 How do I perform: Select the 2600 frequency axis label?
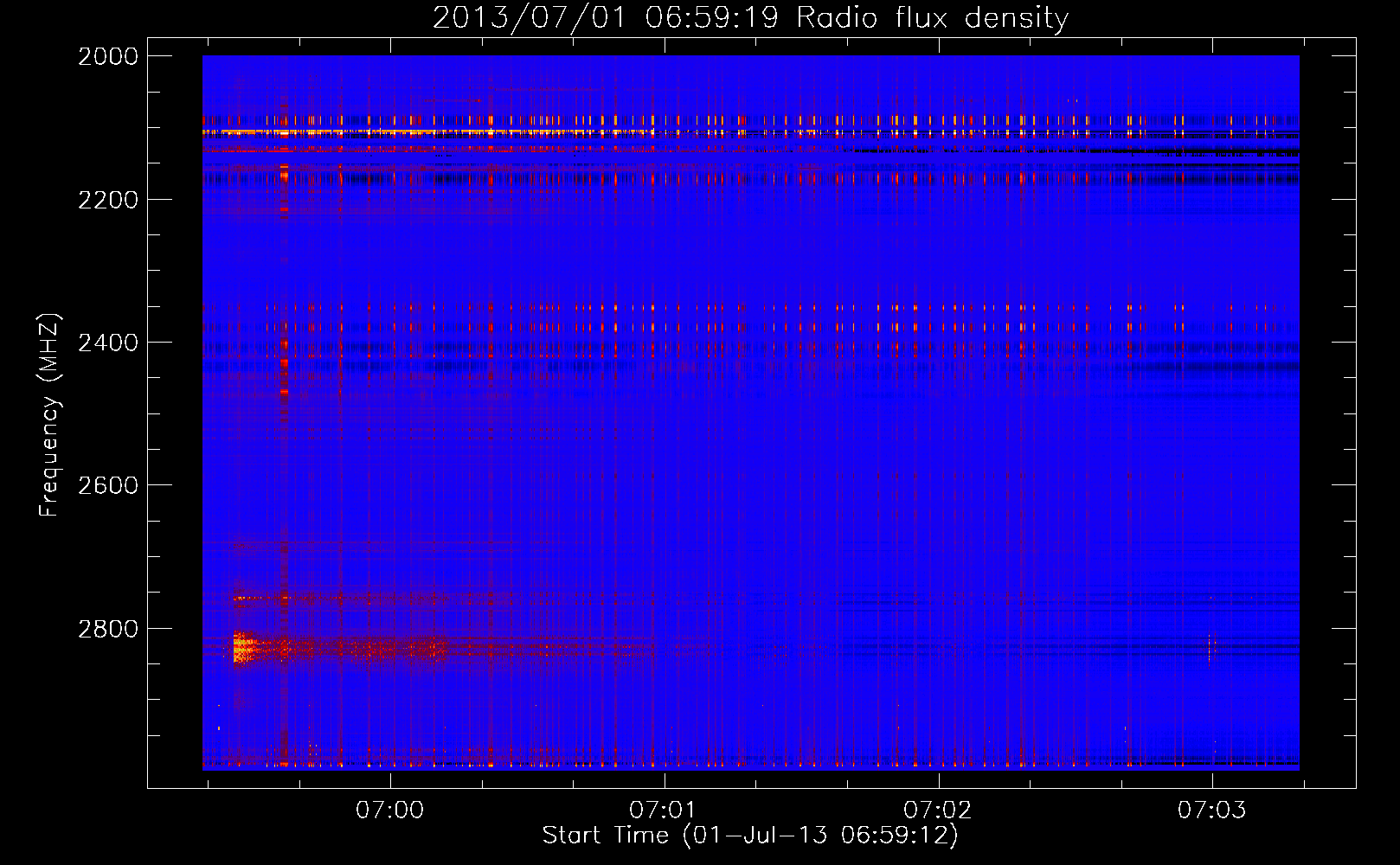click(x=108, y=485)
